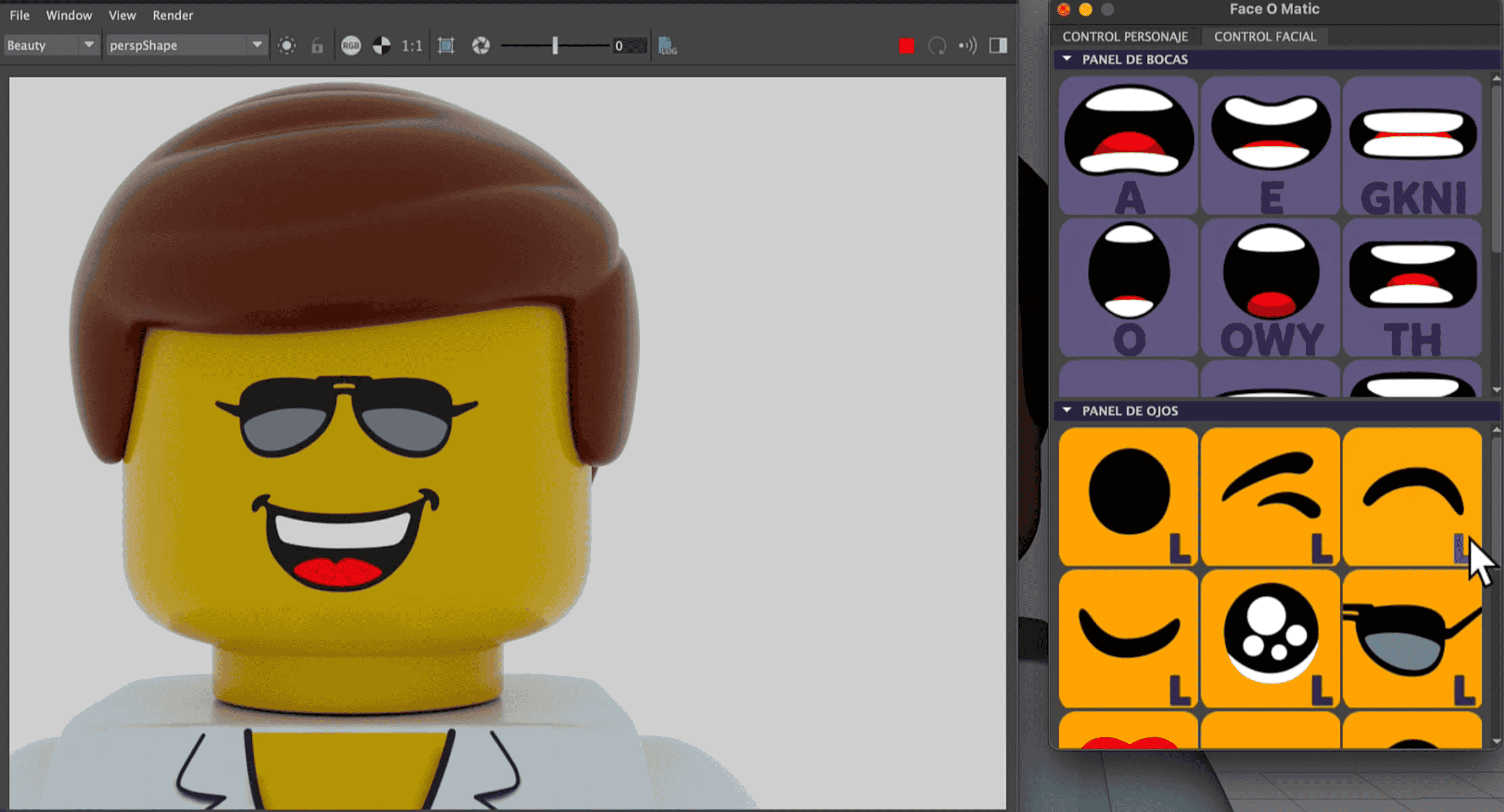Collapse the PANEL DE OJOS section
The image size is (1504, 812).
[1067, 410]
